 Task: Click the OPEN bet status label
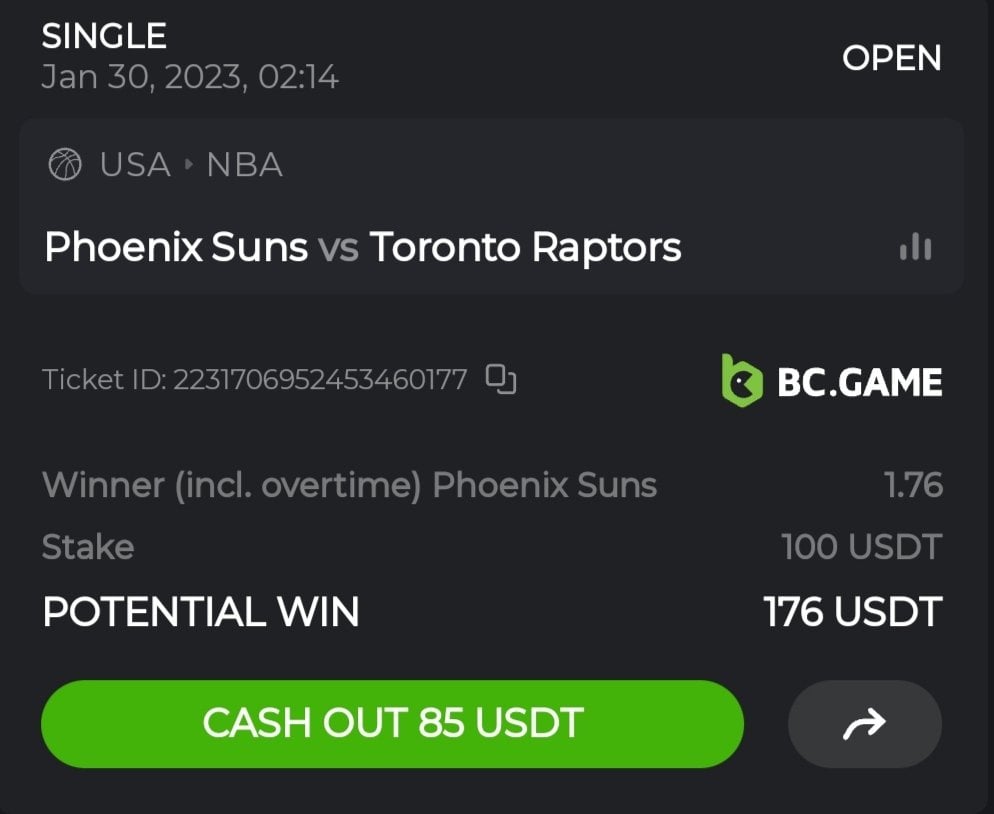[x=892, y=58]
